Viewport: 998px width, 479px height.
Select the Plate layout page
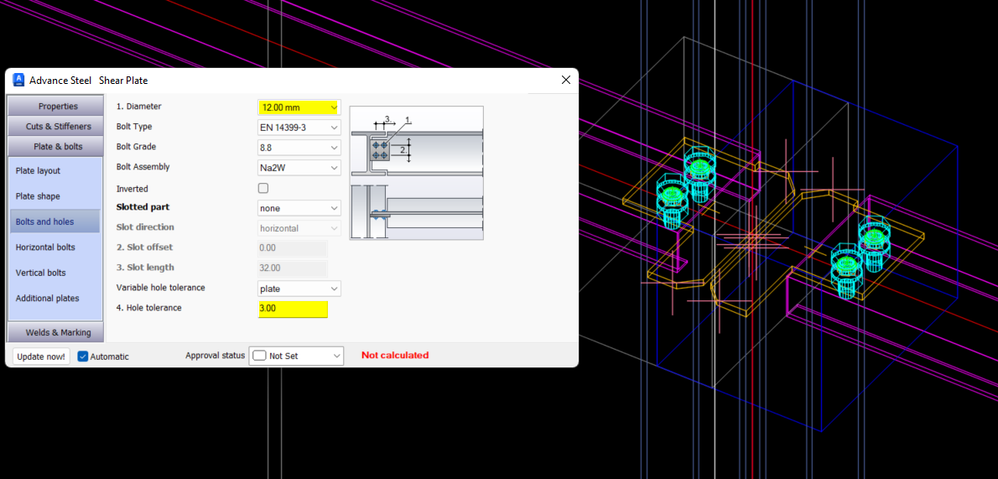(x=55, y=171)
